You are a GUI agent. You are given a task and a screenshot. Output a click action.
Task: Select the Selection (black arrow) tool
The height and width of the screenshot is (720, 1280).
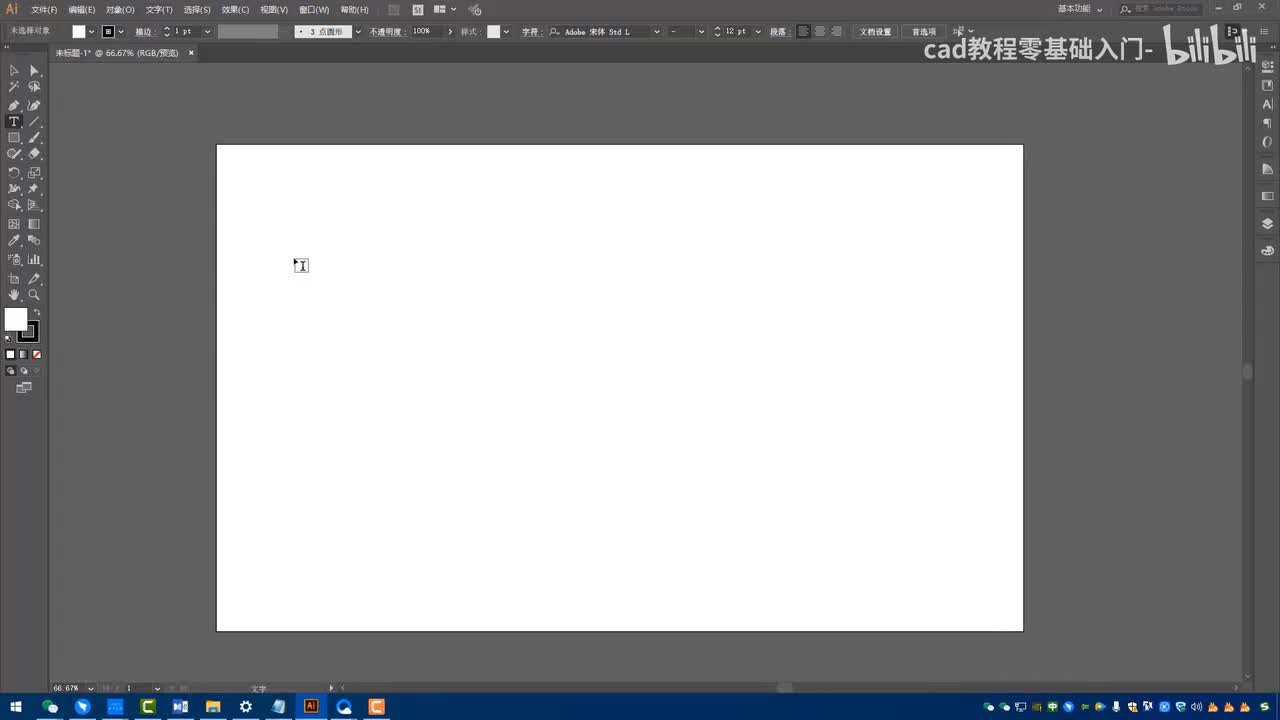click(x=14, y=70)
